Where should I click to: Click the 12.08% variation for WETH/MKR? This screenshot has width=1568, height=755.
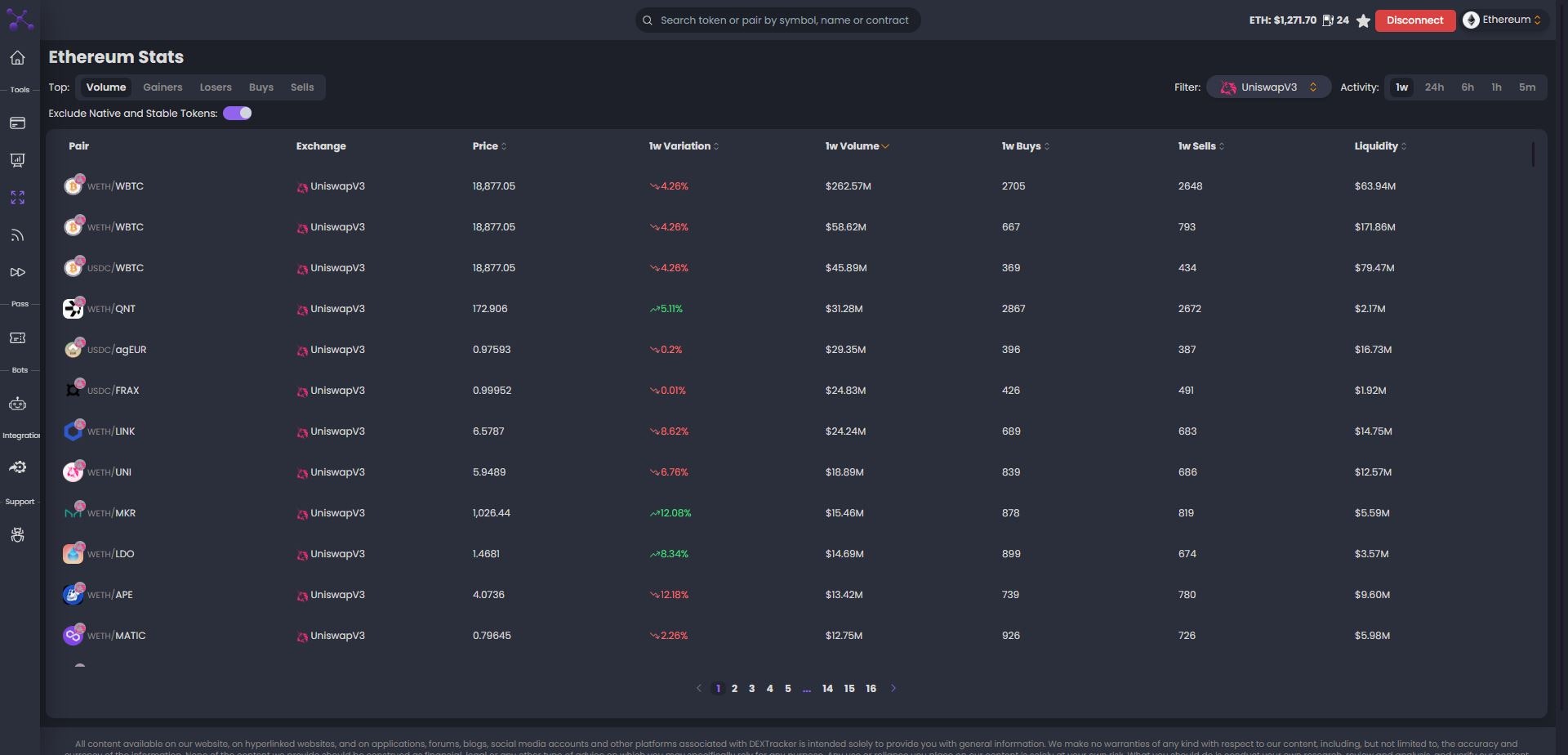coord(670,513)
